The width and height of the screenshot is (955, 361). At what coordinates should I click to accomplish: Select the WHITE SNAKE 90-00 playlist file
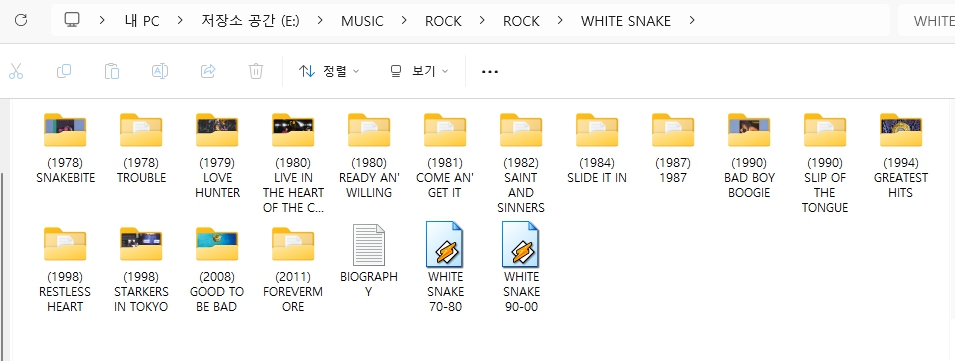(x=521, y=268)
